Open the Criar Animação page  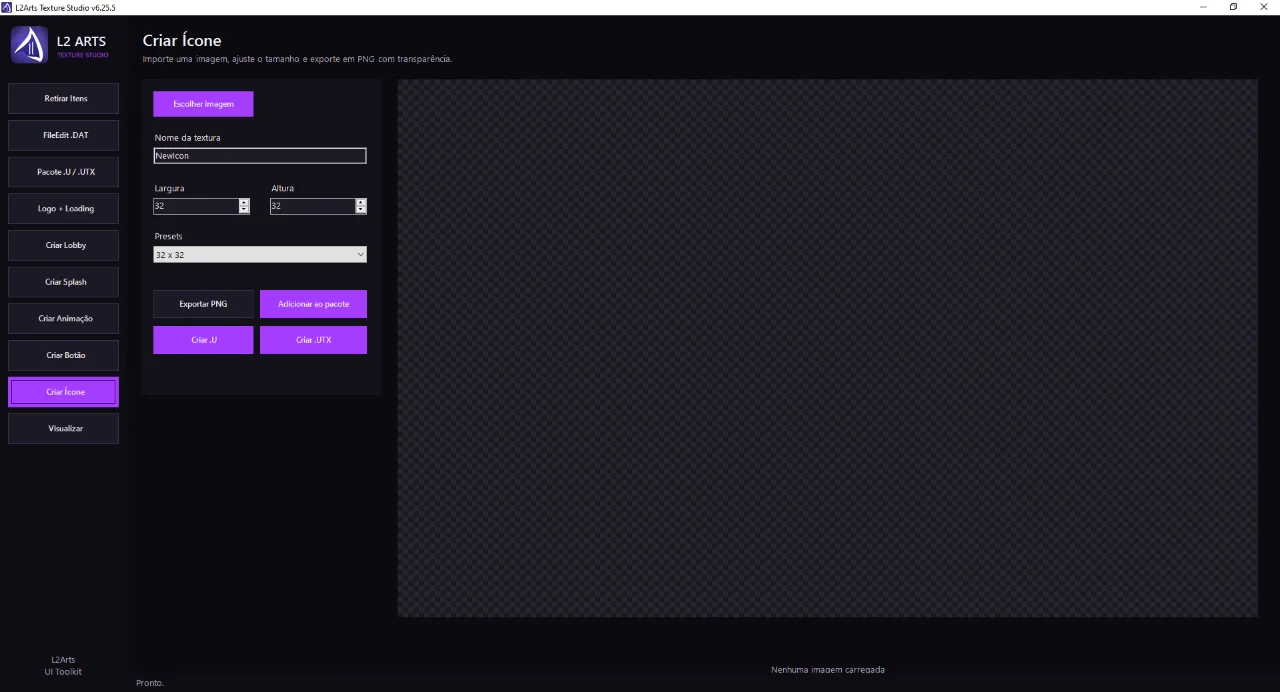64,319
